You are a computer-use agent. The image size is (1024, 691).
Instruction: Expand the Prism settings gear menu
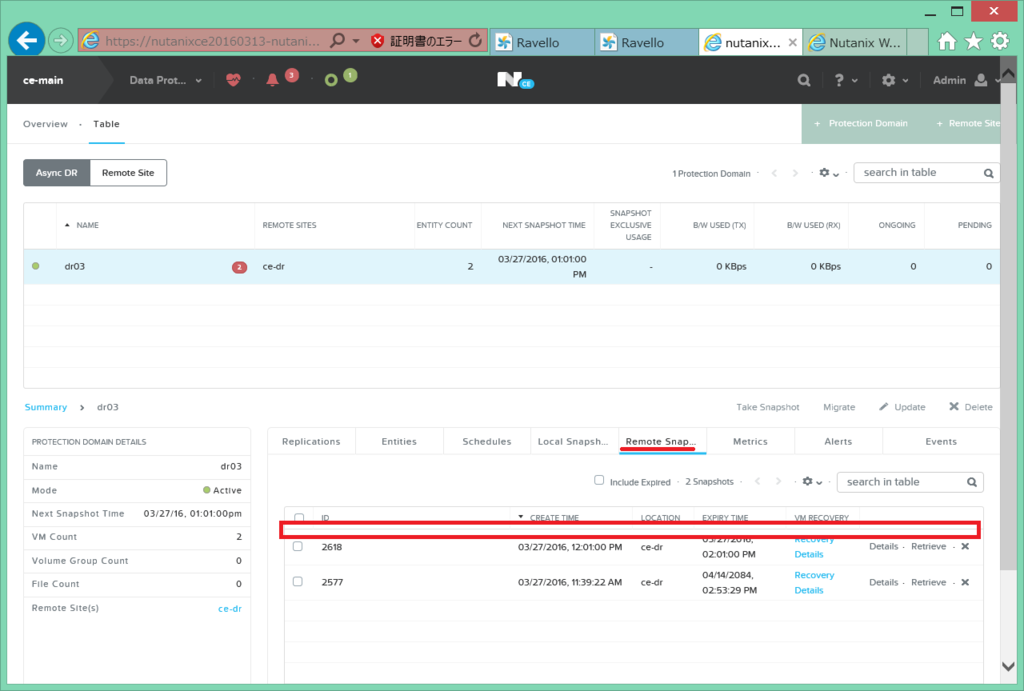click(895, 80)
